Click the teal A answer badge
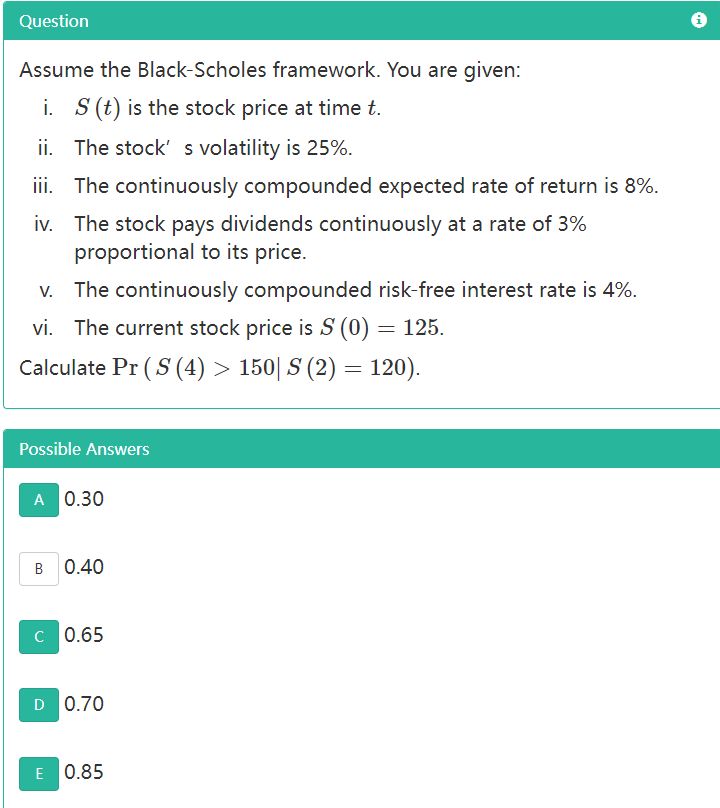 tap(39, 500)
